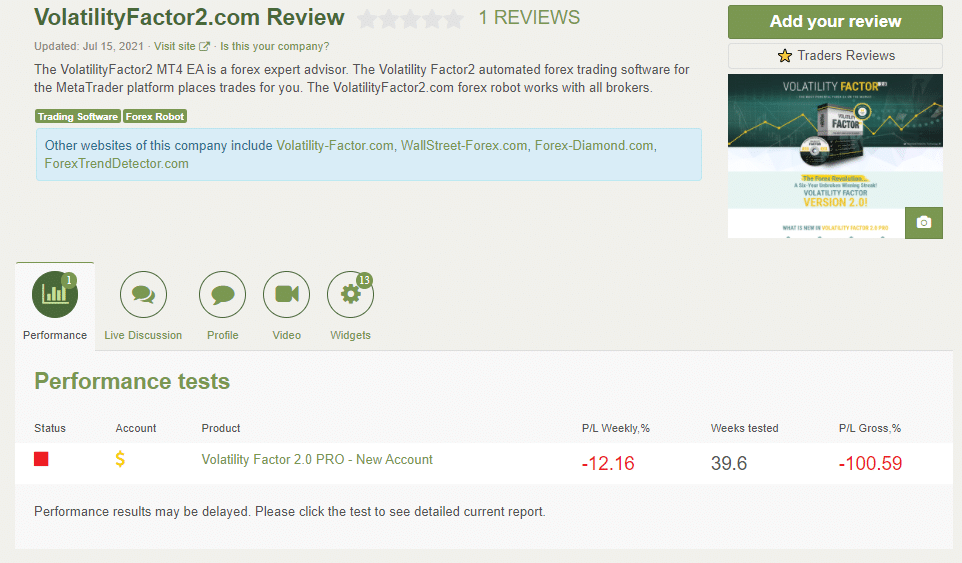Screen dimensions: 962x563
Task: Open the Forex-Diamond.com link
Action: tap(594, 146)
